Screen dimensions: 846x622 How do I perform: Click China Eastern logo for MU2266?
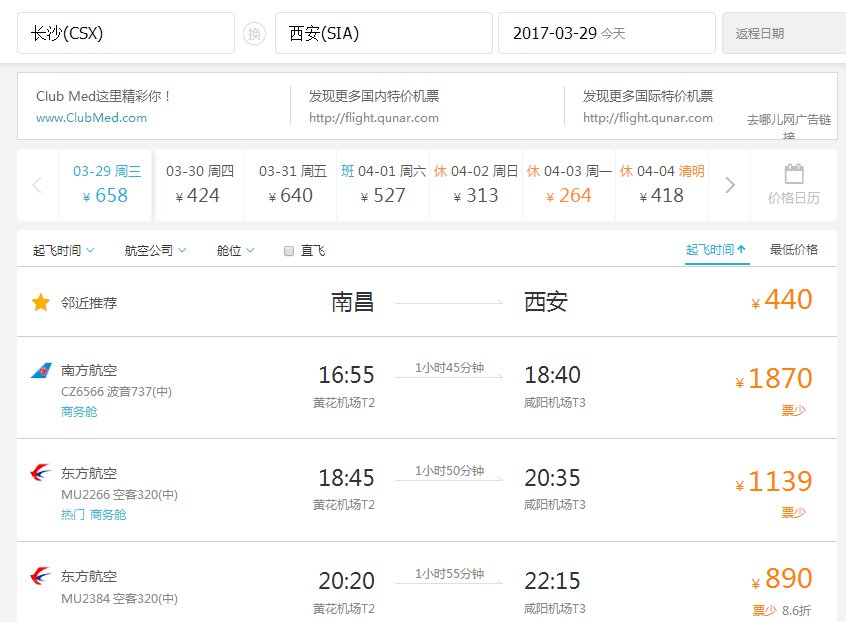tap(41, 473)
